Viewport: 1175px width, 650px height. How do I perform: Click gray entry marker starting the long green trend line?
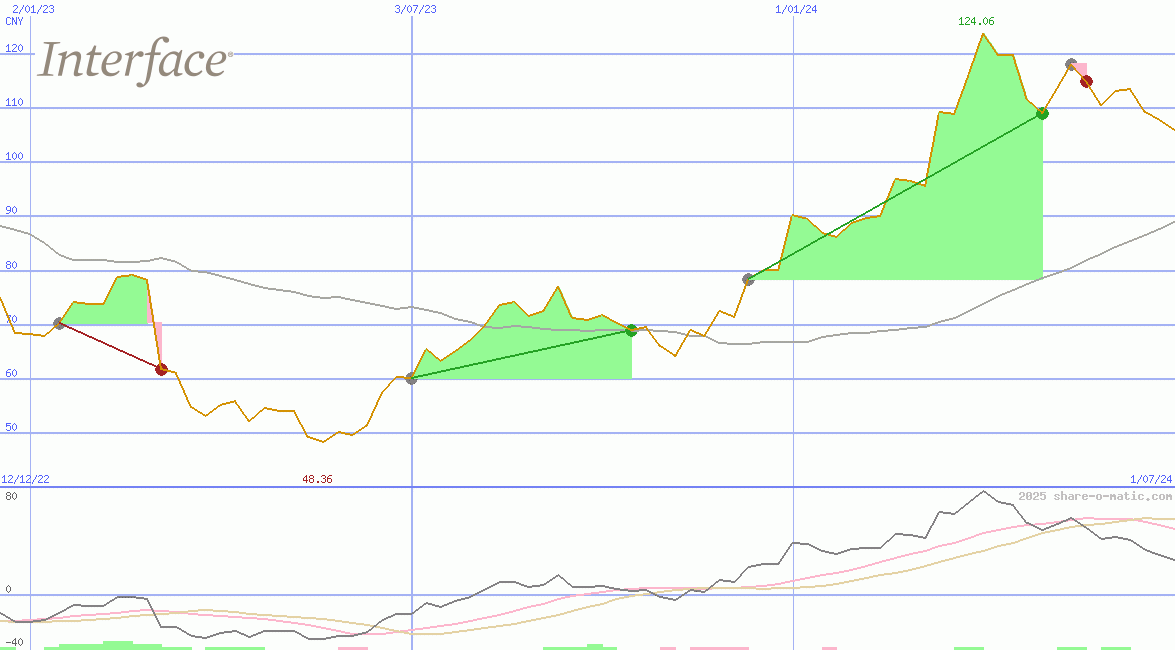(748, 279)
